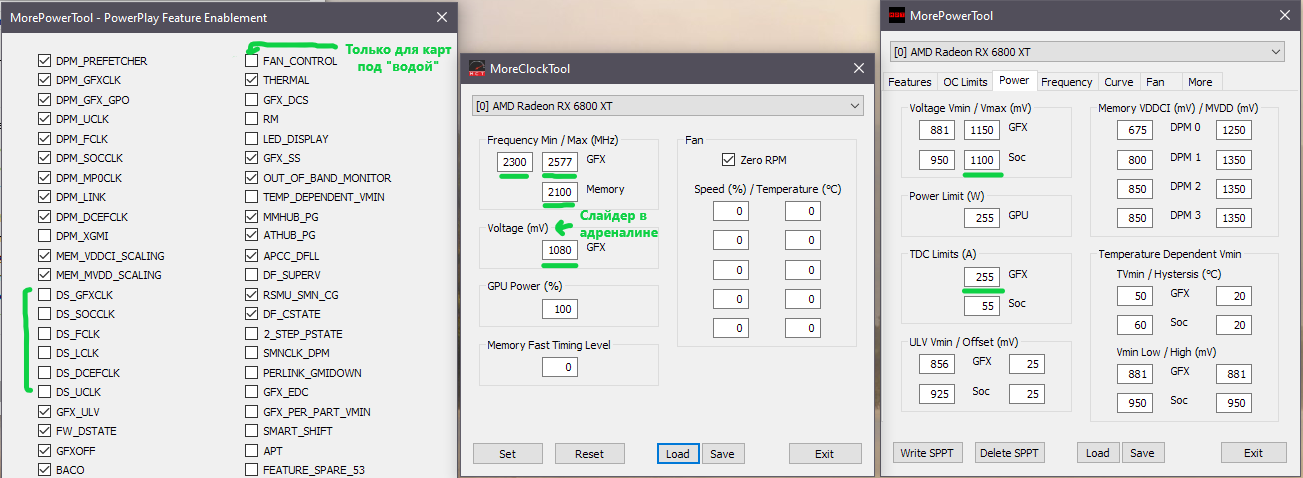
Task: Click the TDC Limits Soc field 55
Action: click(981, 305)
